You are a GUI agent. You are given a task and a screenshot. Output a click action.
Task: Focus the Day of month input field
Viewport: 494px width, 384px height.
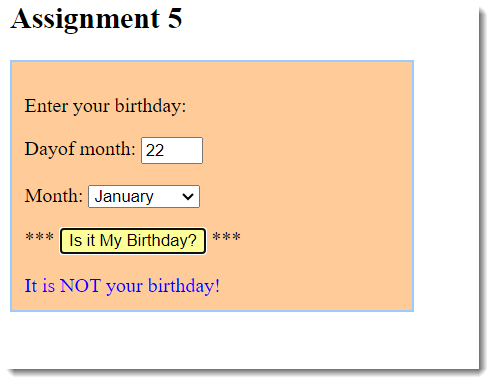point(172,150)
